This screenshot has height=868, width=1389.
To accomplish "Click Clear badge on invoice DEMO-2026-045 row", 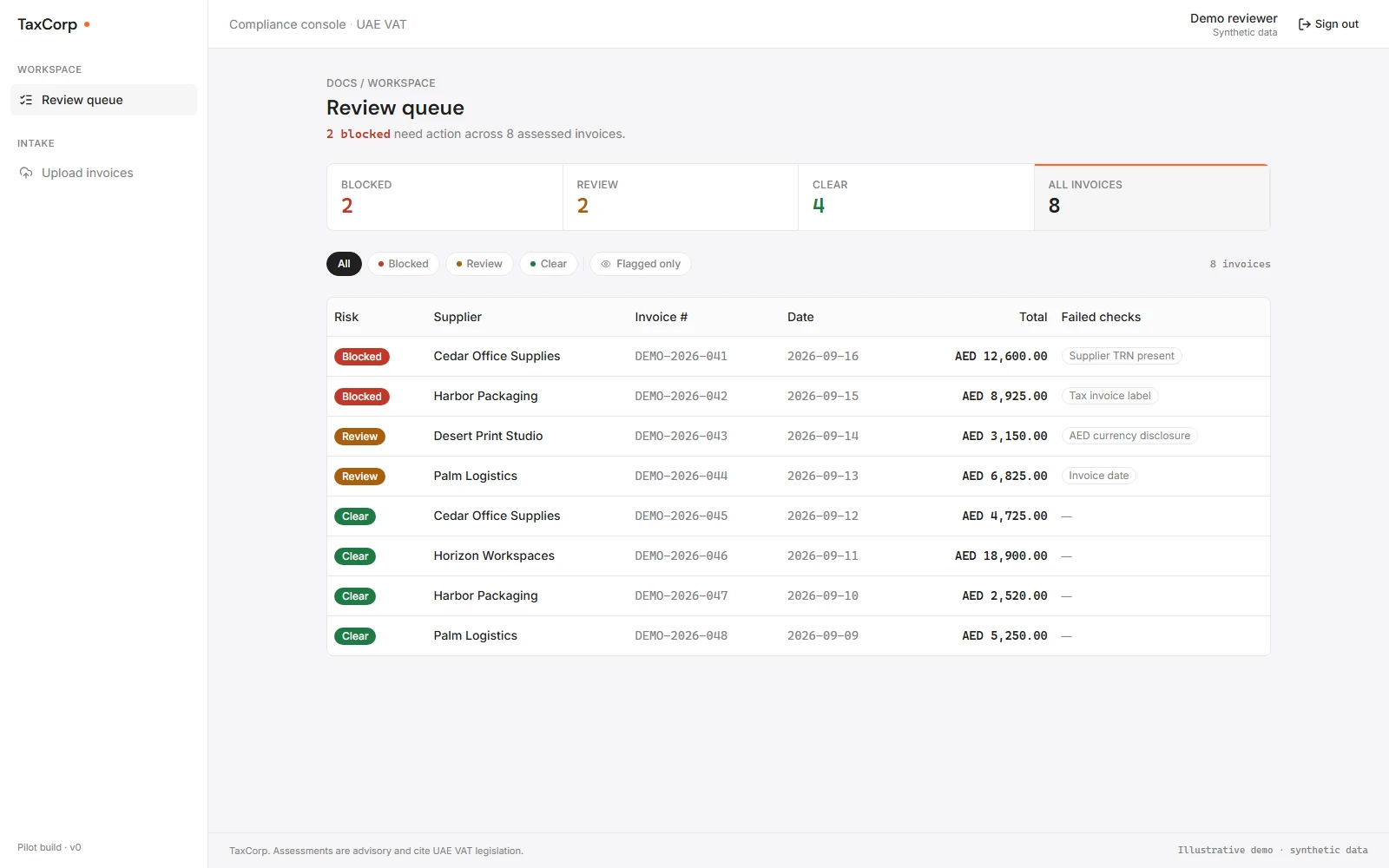I will 355,516.
